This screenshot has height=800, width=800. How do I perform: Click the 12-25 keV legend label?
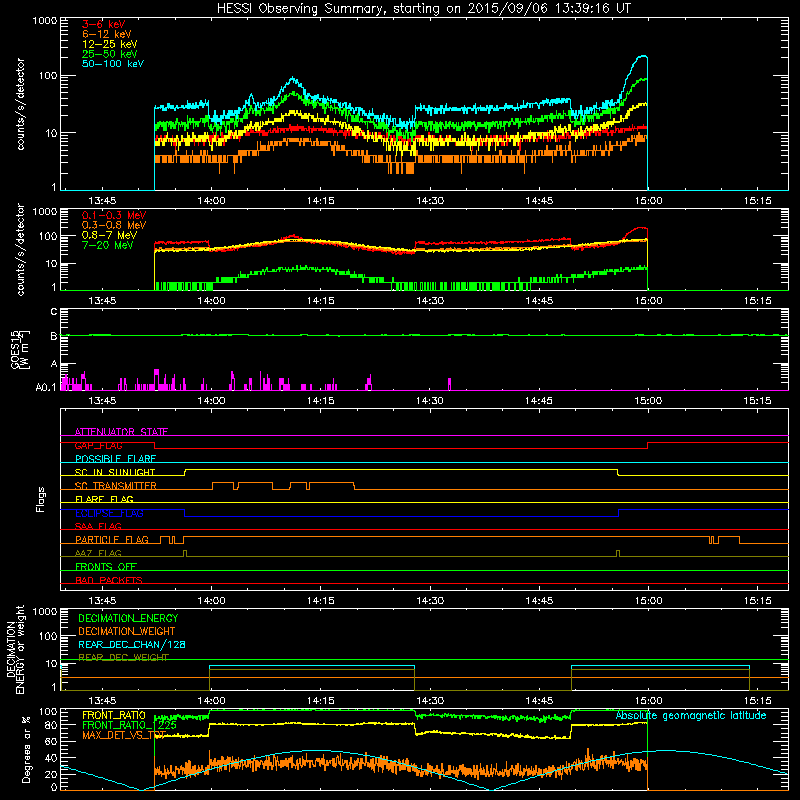pos(110,44)
